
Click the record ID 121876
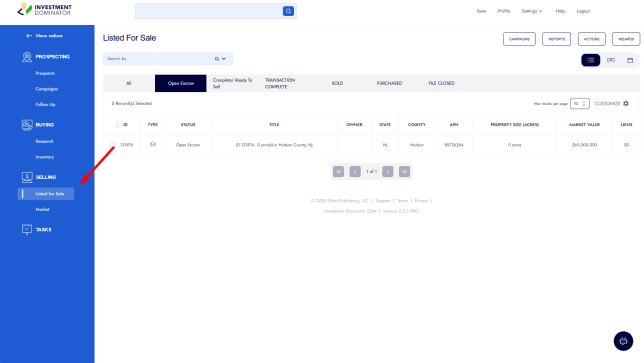coord(126,145)
